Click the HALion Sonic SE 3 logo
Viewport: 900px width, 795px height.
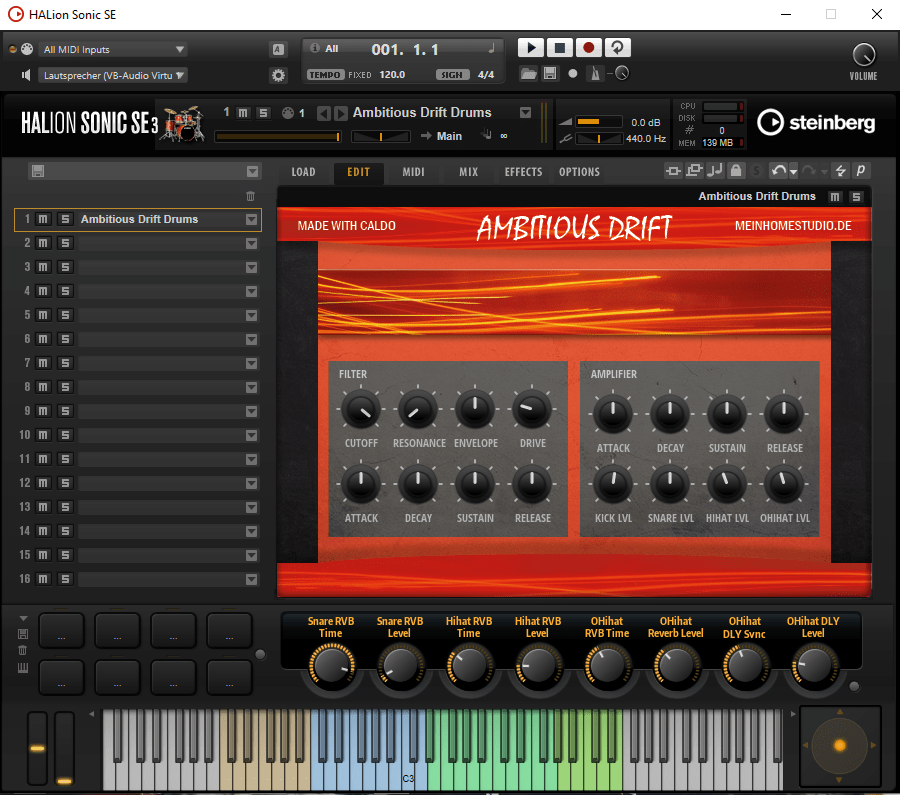(x=90, y=123)
